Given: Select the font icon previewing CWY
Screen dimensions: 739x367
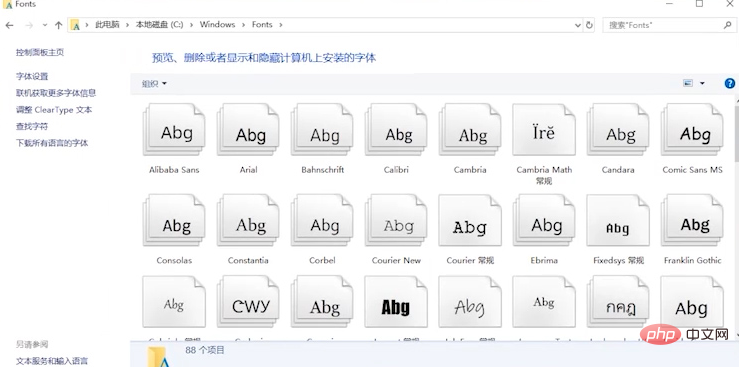Looking at the screenshot, I should click(248, 302).
